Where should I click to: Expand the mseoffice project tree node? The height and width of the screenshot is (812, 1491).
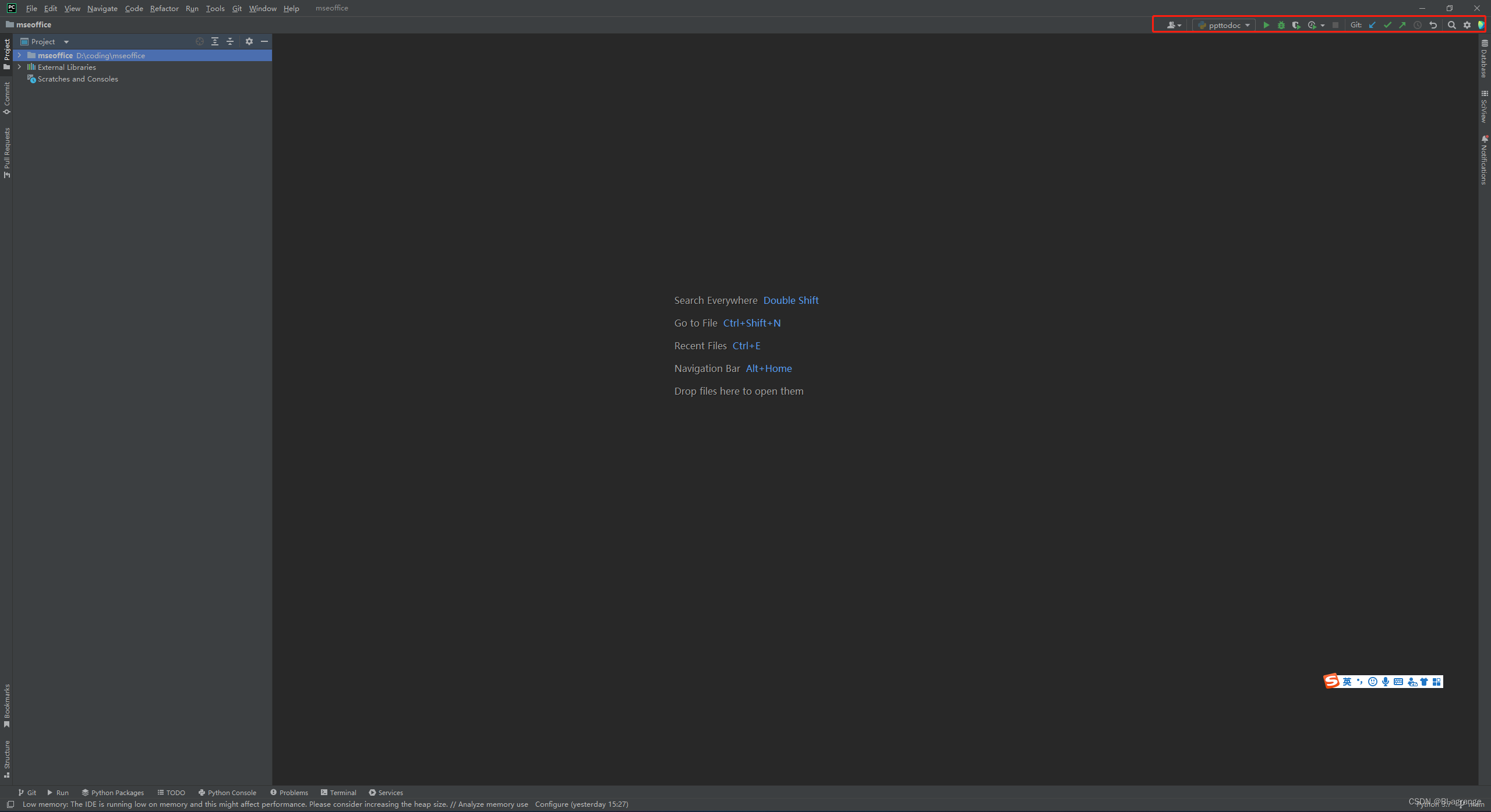[20, 55]
